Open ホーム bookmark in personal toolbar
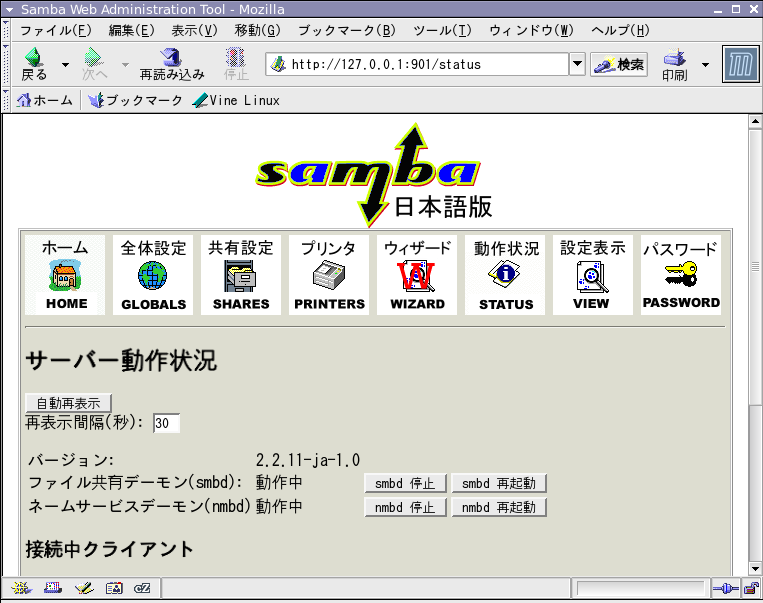This screenshot has height=603, width=763. pos(45,100)
